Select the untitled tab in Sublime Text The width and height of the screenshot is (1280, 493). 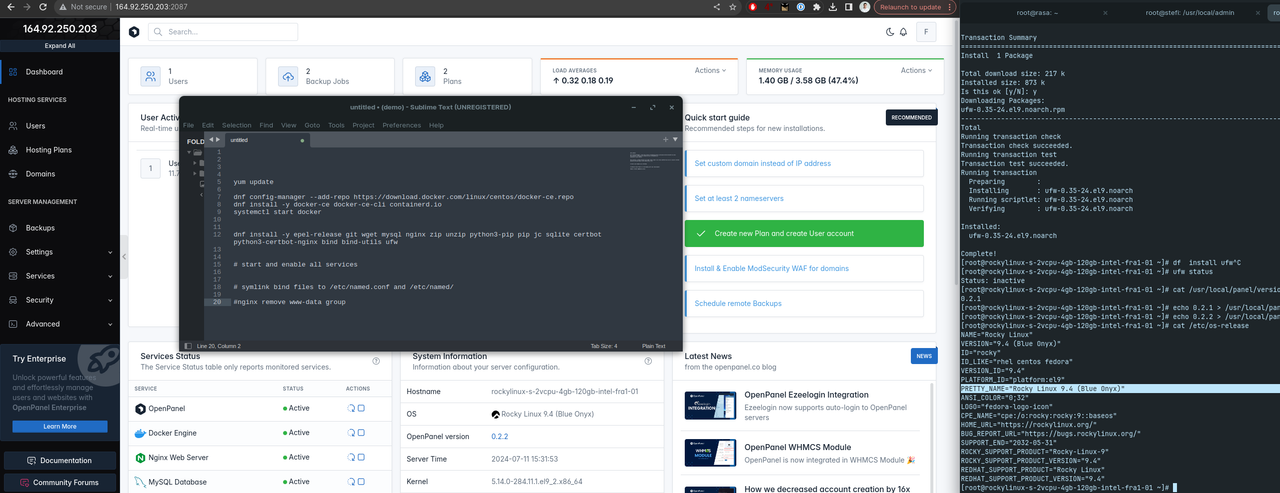pyautogui.click(x=266, y=140)
